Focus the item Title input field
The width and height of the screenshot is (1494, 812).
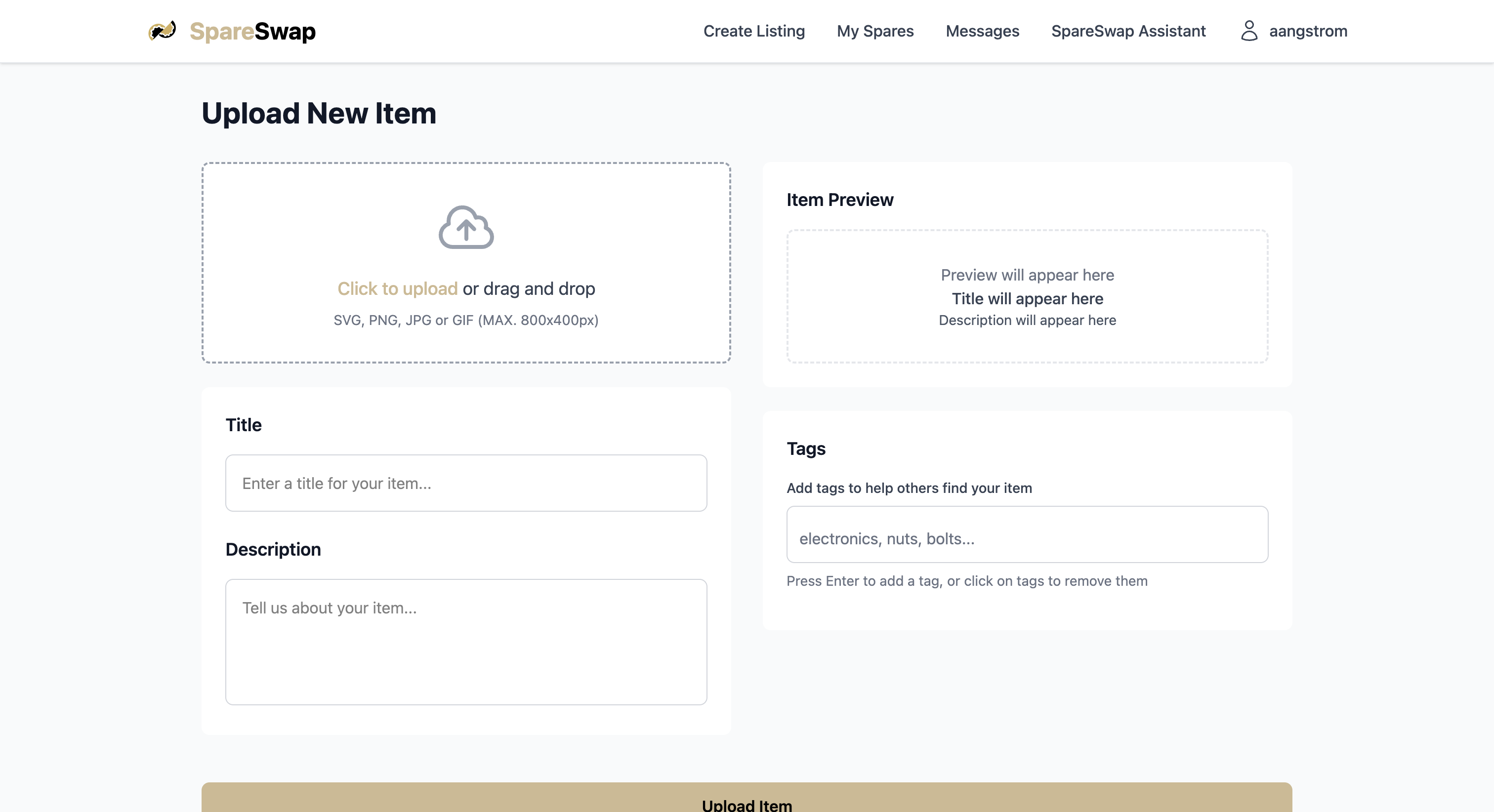[466, 483]
